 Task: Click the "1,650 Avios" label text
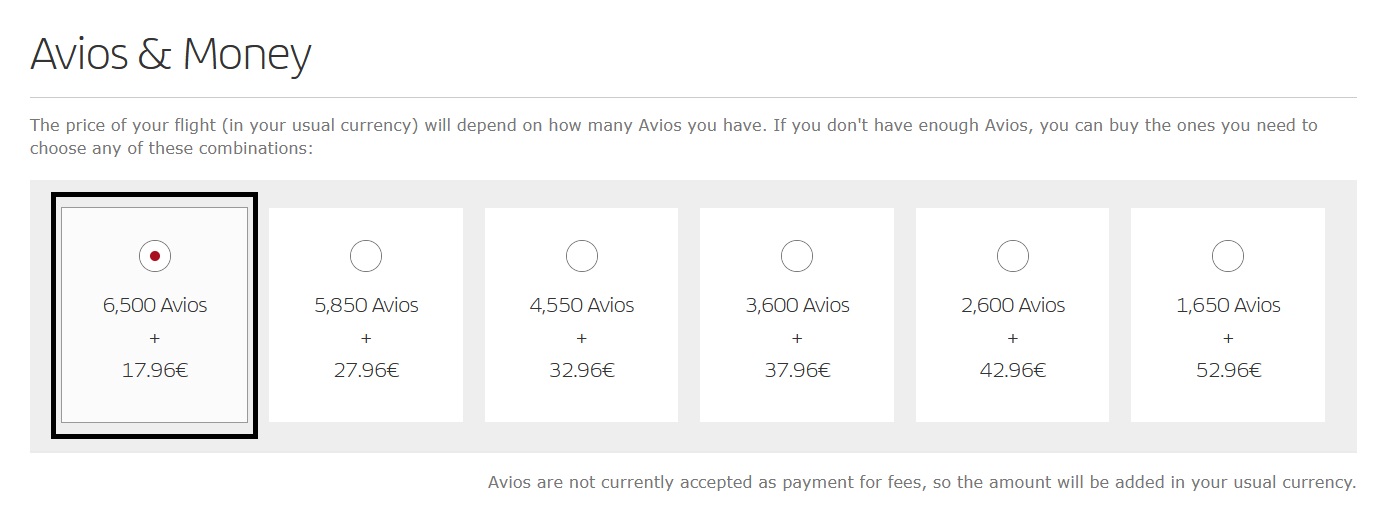[x=1228, y=305]
